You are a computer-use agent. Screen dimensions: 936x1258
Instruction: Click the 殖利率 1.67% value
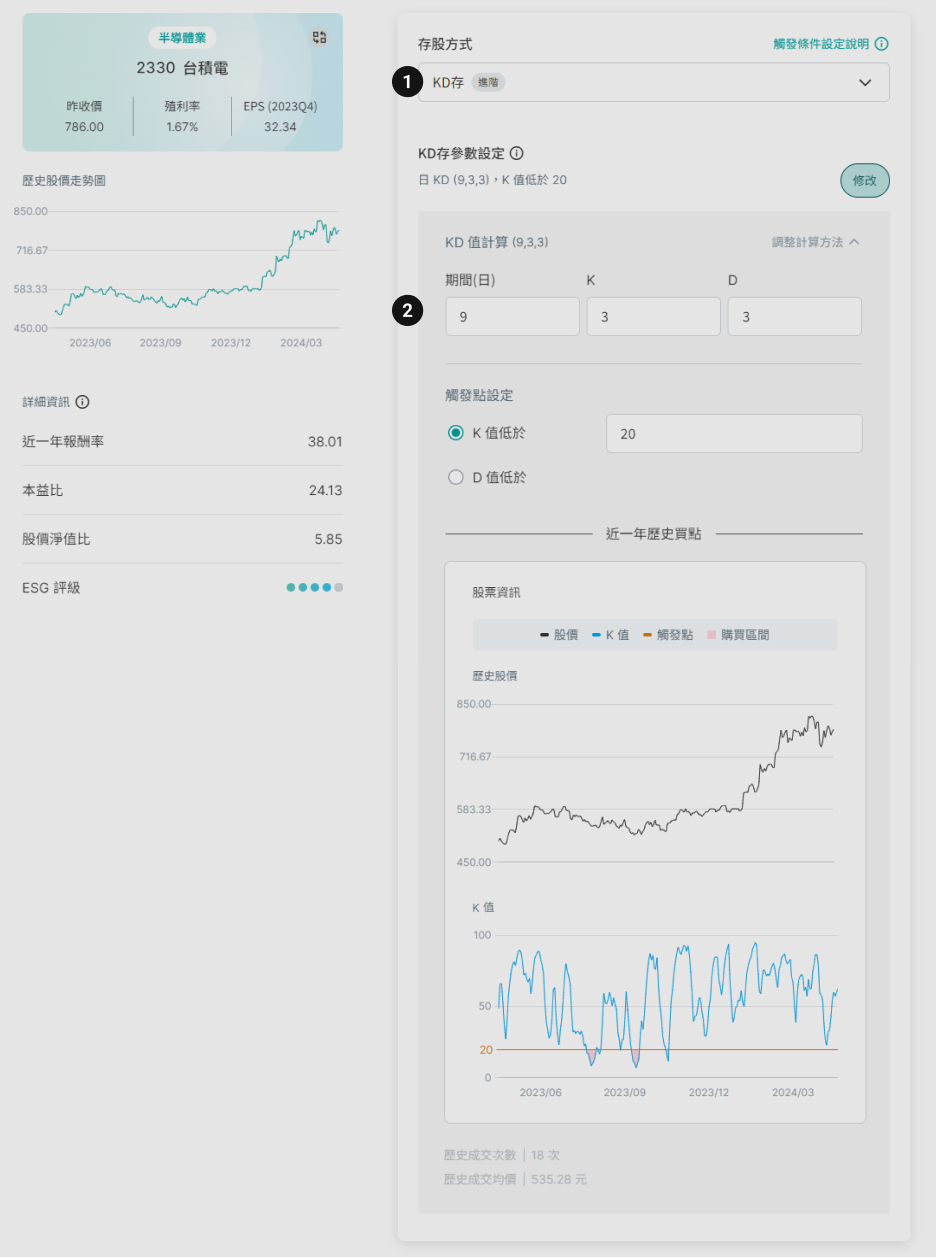point(182,127)
